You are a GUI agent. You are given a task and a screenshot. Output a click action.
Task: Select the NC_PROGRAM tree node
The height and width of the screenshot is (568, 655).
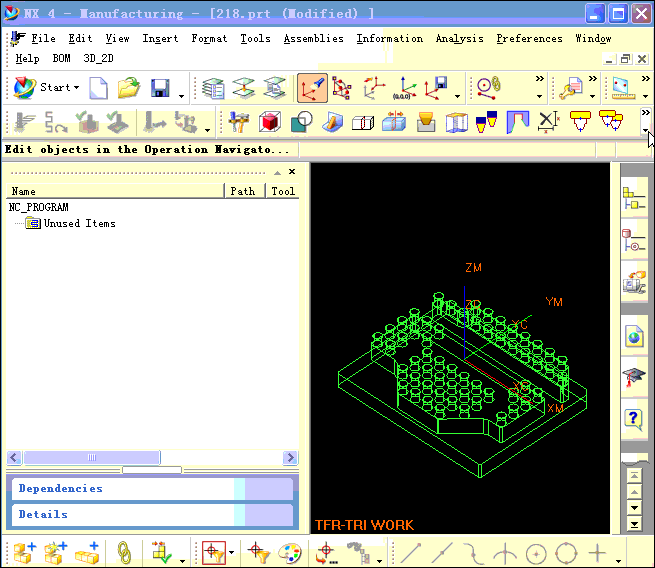point(38,208)
